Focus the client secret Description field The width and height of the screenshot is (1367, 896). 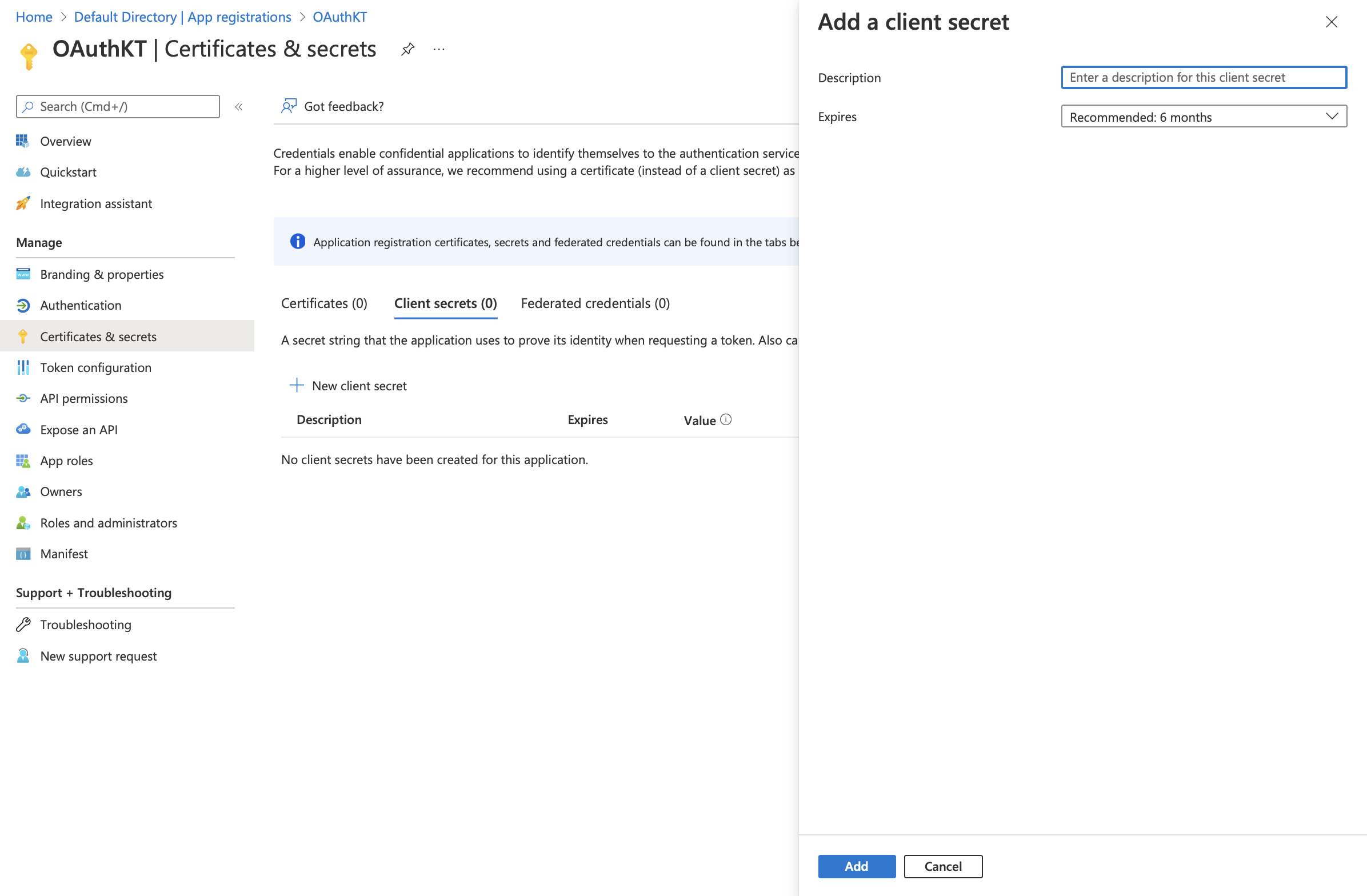pos(1204,78)
